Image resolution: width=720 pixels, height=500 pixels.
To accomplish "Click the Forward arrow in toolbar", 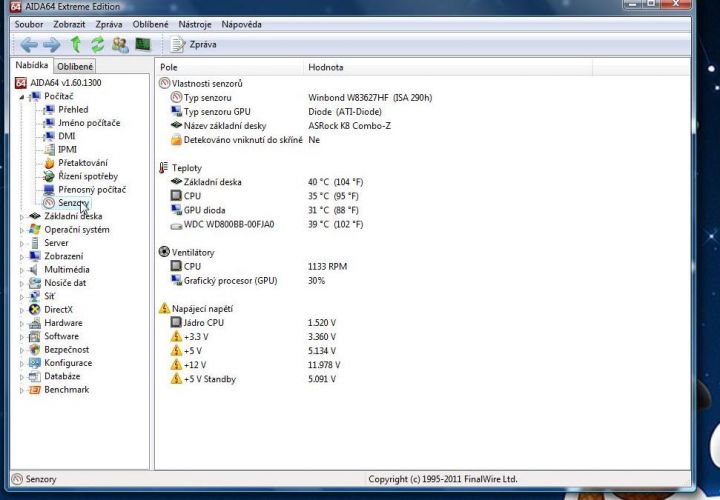I will pyautogui.click(x=51, y=45).
